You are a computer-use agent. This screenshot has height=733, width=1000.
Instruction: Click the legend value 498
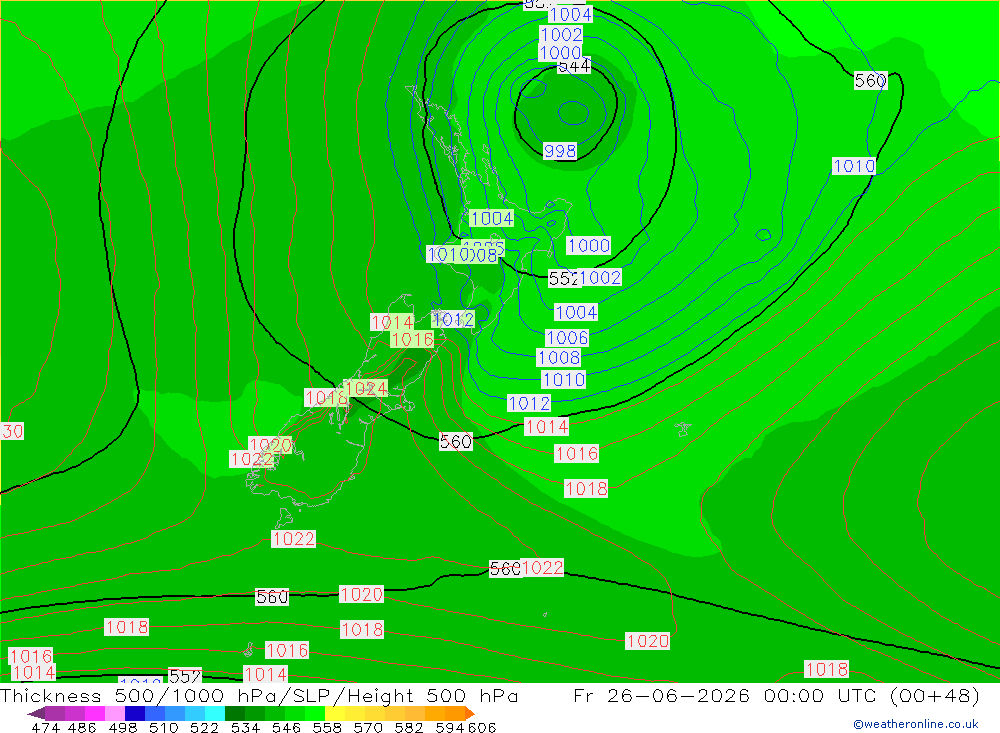(123, 727)
